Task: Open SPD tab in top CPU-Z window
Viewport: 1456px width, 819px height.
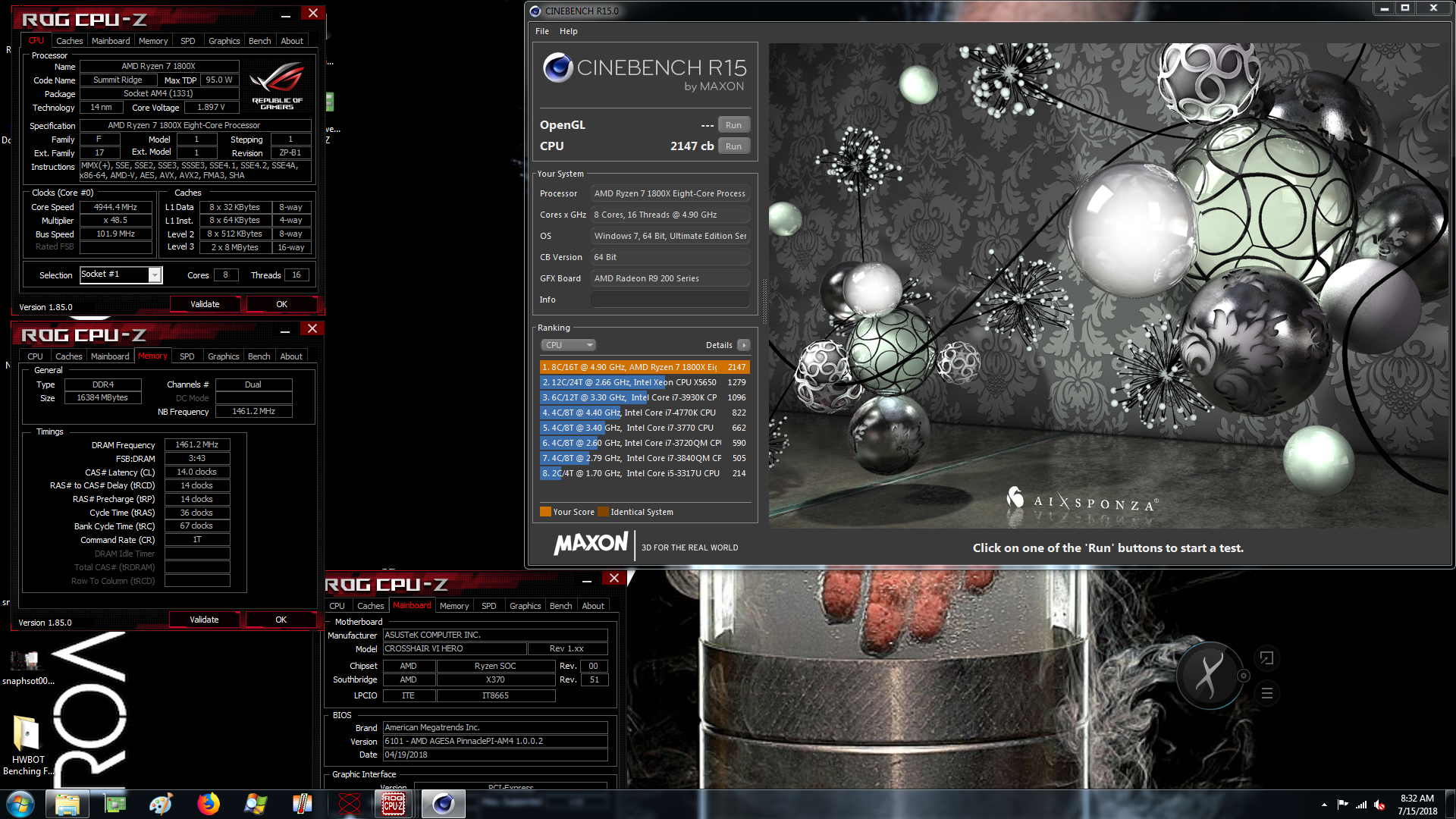Action: 188,41
